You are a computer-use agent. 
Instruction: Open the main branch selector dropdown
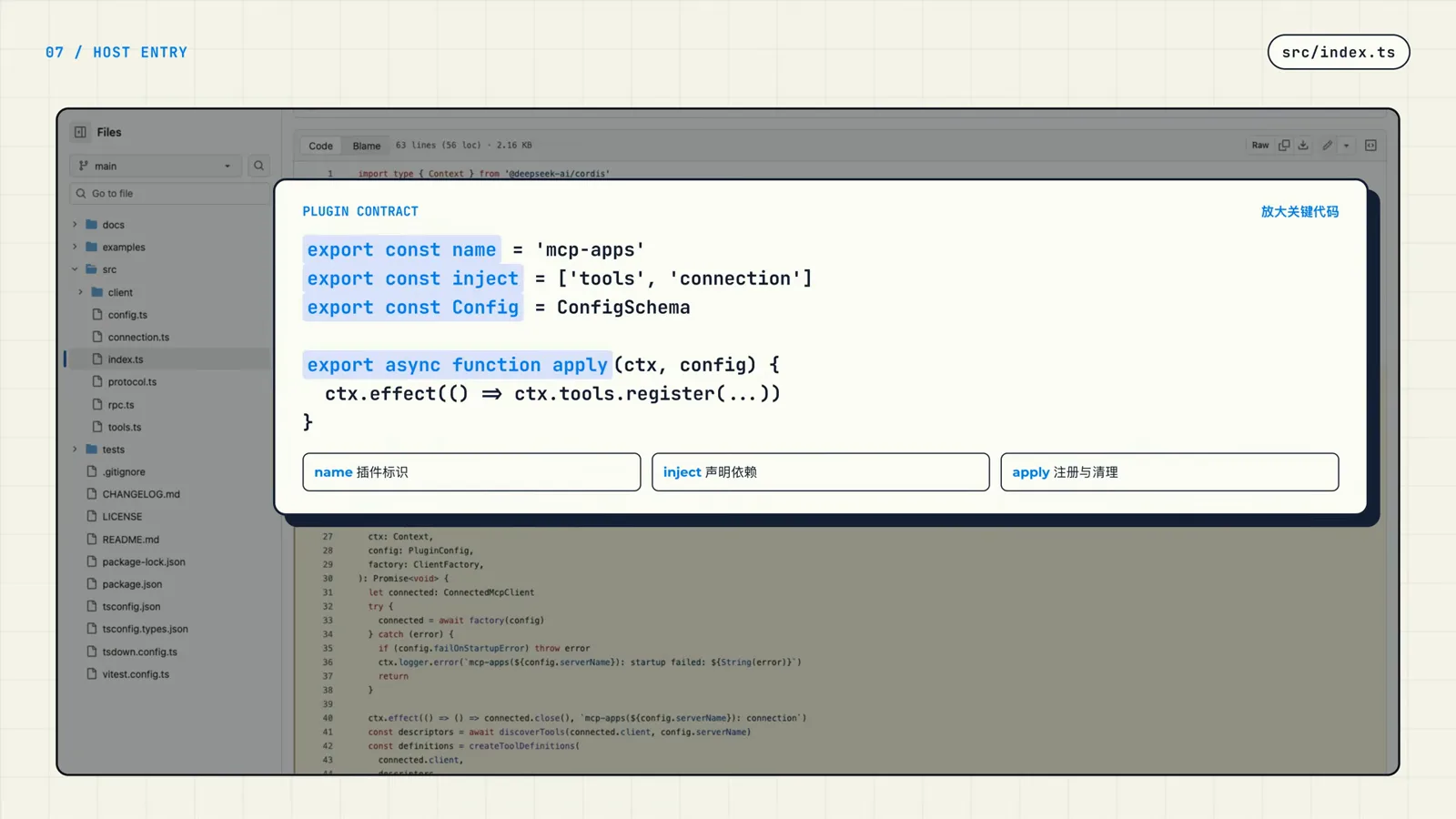[x=156, y=166]
